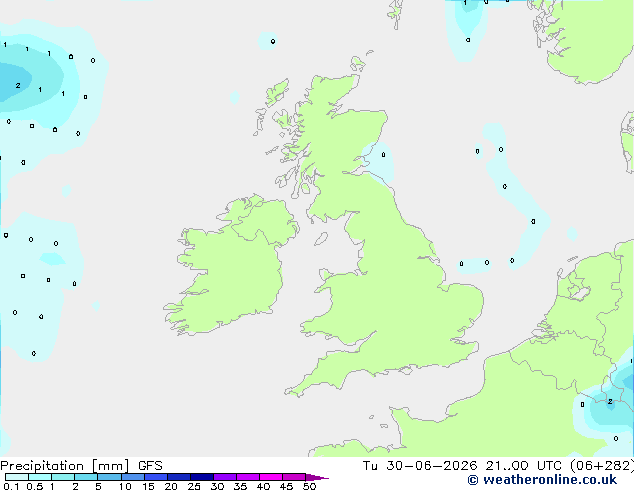This screenshot has width=634, height=490.
Task: Click the 1–2 mm legend color swatch
Action: click(63, 477)
